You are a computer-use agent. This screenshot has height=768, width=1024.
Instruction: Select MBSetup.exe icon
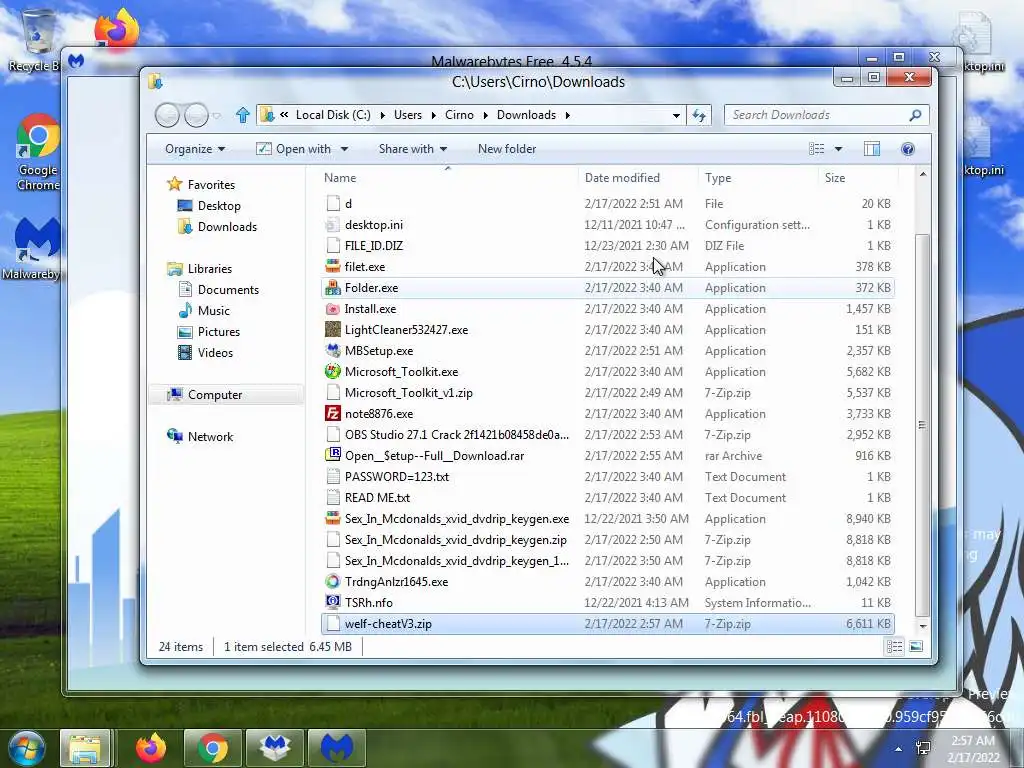click(x=333, y=351)
